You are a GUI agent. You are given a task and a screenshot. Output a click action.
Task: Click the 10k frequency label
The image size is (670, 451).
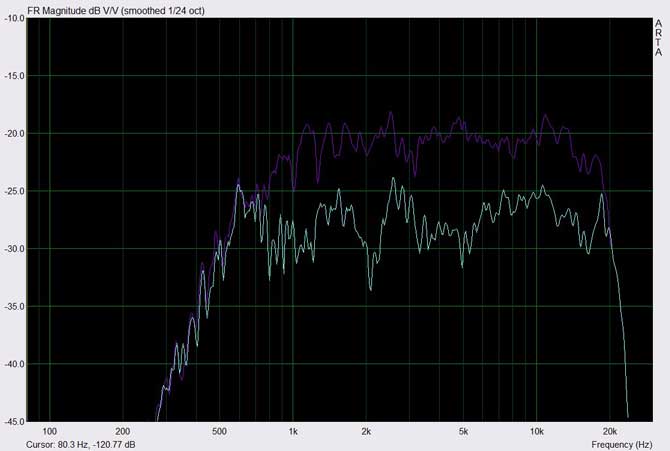537,432
